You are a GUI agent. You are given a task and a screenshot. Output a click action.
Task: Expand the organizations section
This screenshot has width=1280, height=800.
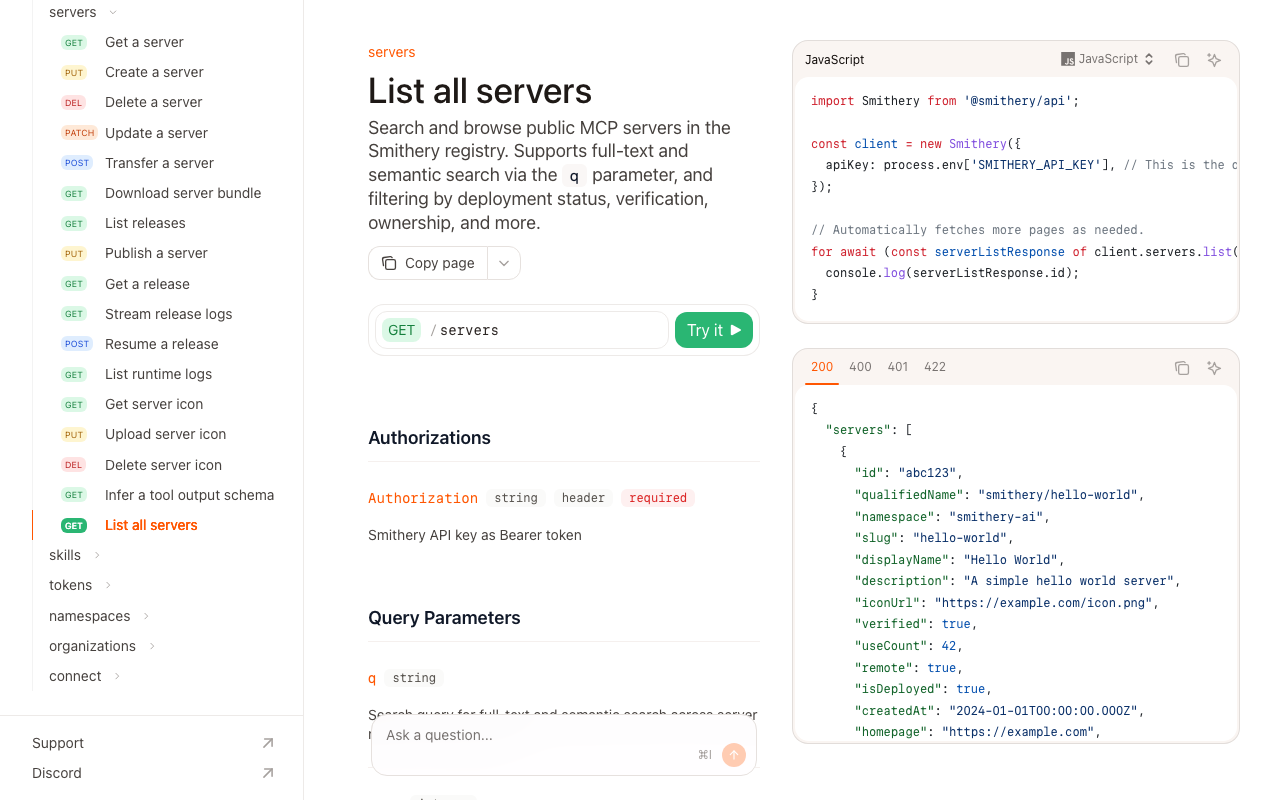point(152,646)
